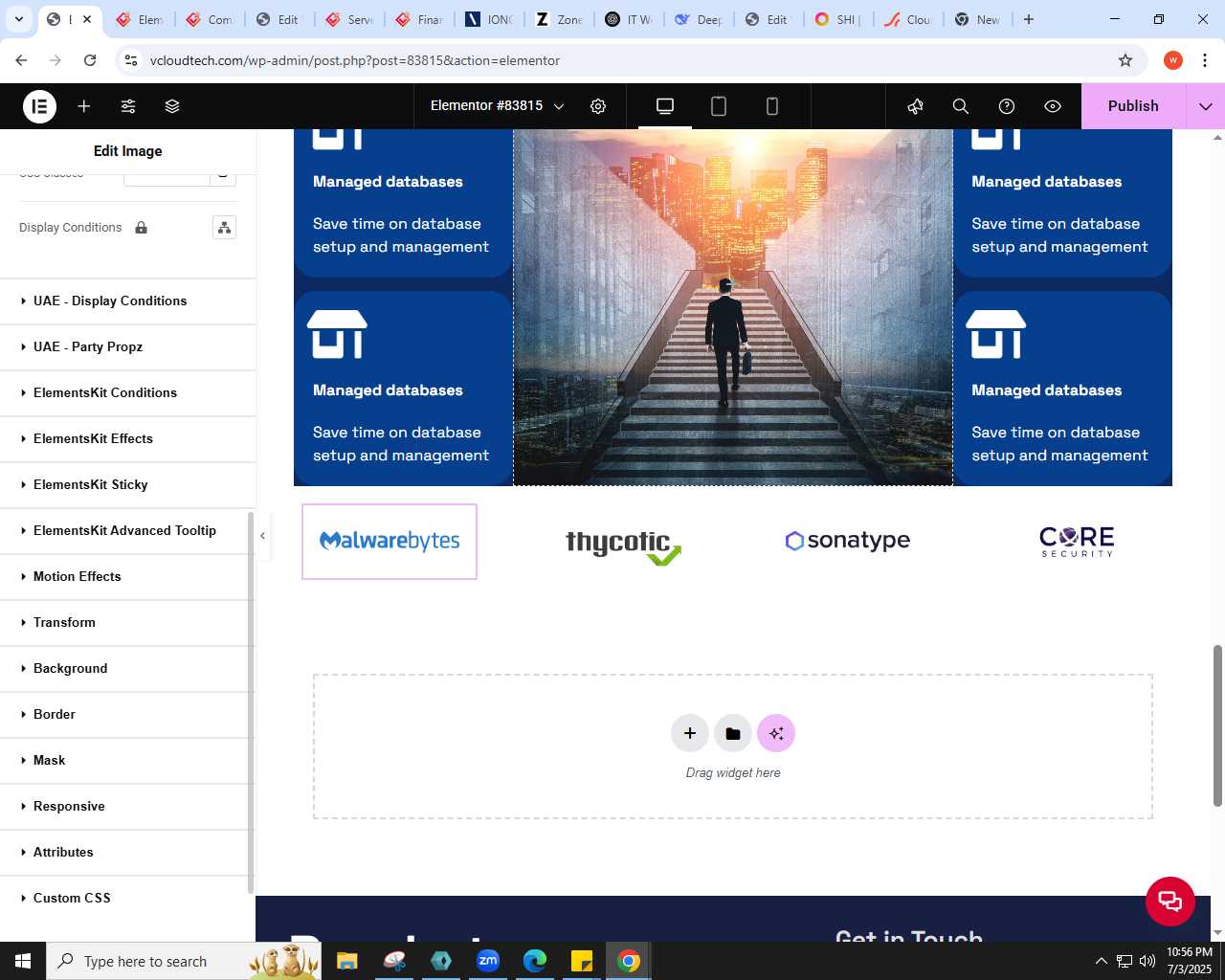The image size is (1225, 980).
Task: Click the page vertical scrollbar thumb
Action: tap(1217, 725)
